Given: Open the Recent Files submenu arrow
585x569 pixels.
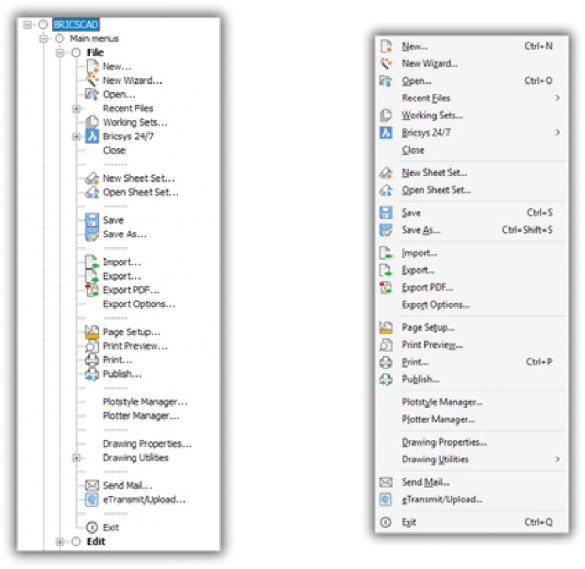Looking at the screenshot, I should pos(557,98).
